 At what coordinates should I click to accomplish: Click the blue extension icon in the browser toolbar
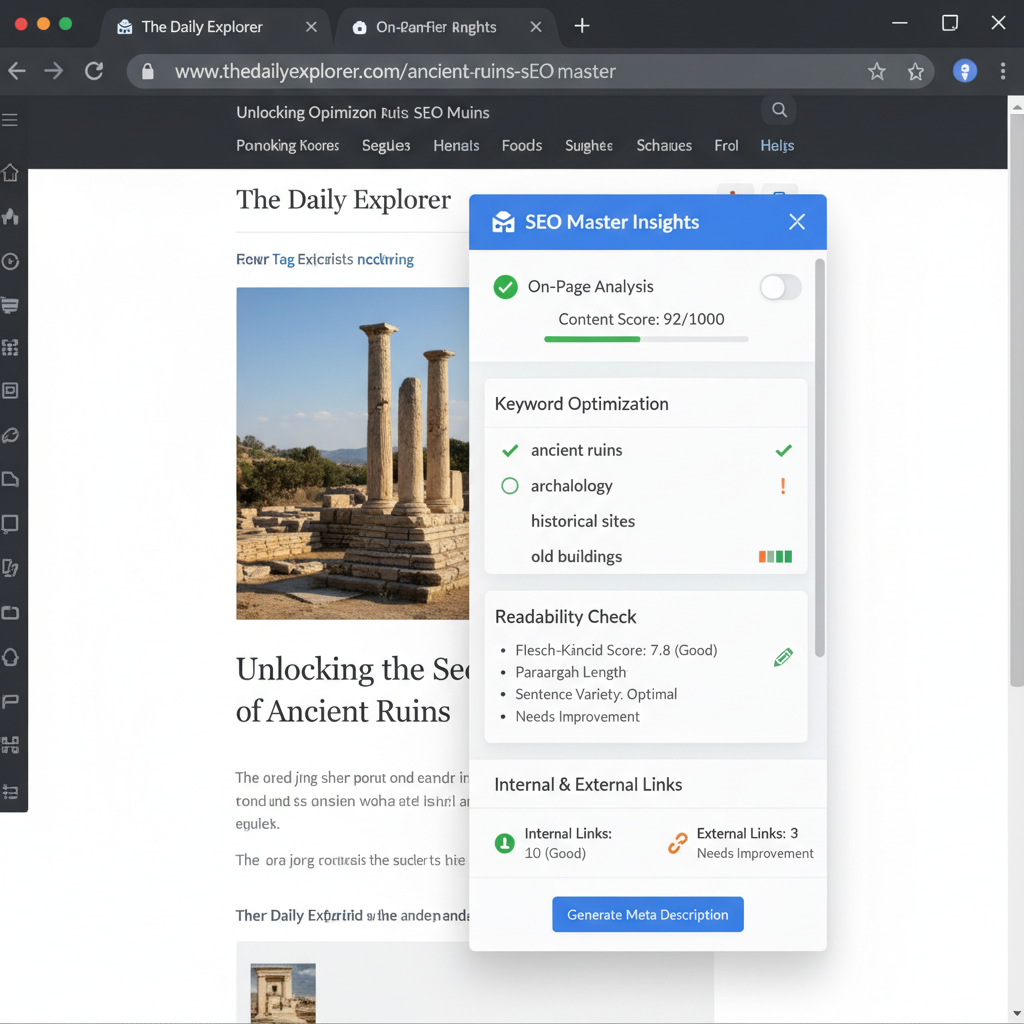(965, 71)
